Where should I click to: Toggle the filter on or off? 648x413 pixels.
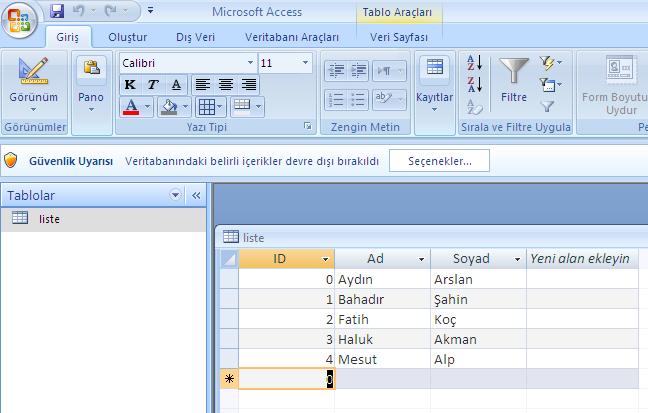[x=548, y=107]
